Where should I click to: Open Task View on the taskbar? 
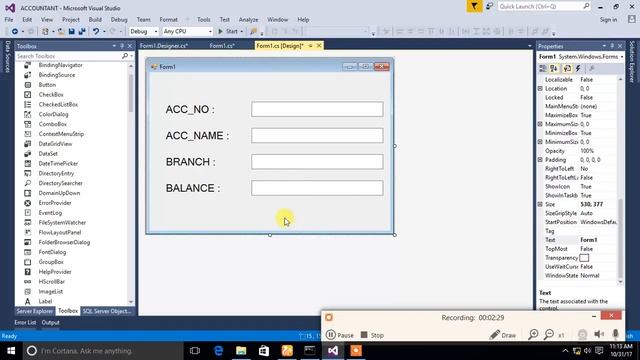tap(195, 351)
